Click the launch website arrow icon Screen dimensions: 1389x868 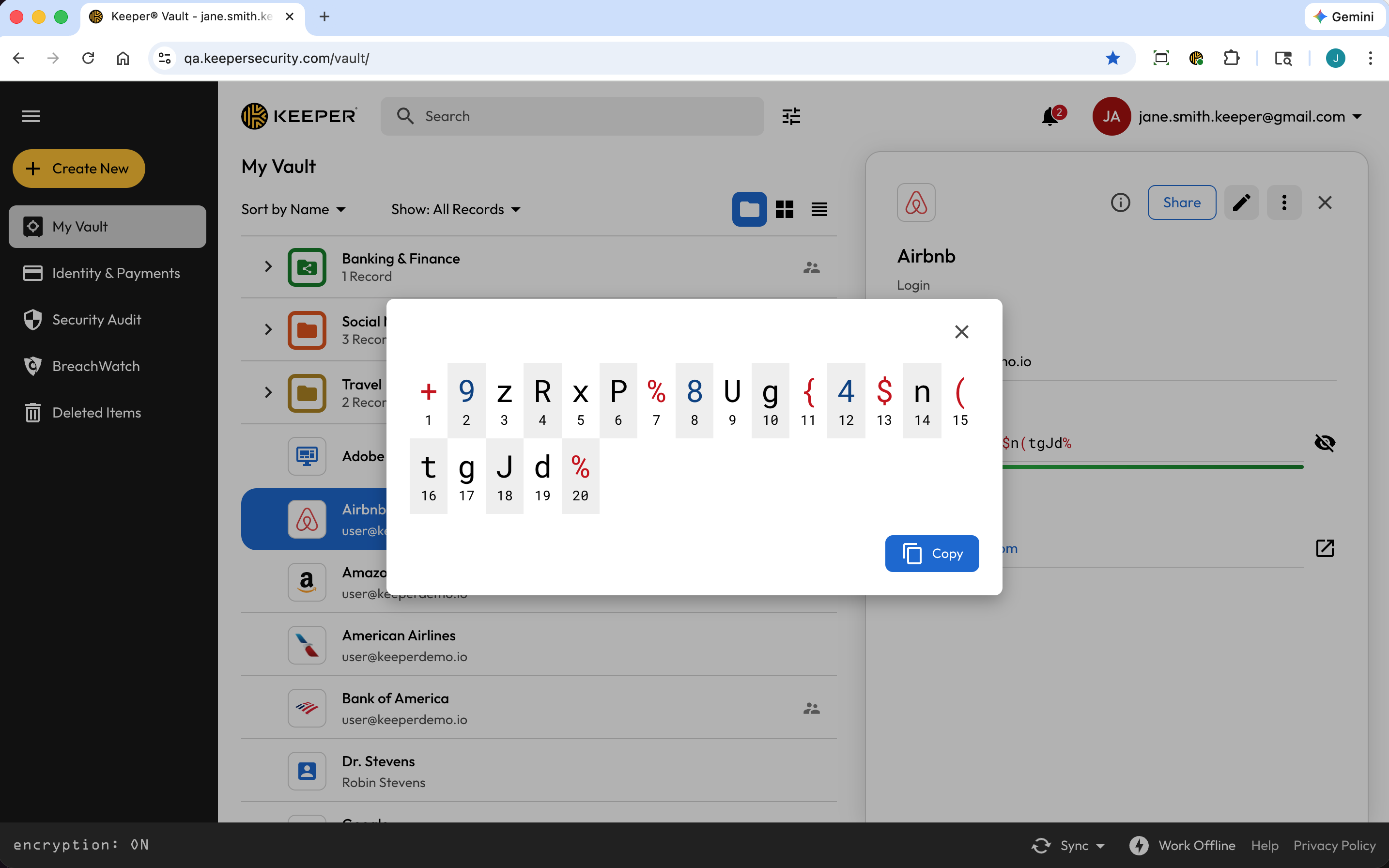(1324, 548)
